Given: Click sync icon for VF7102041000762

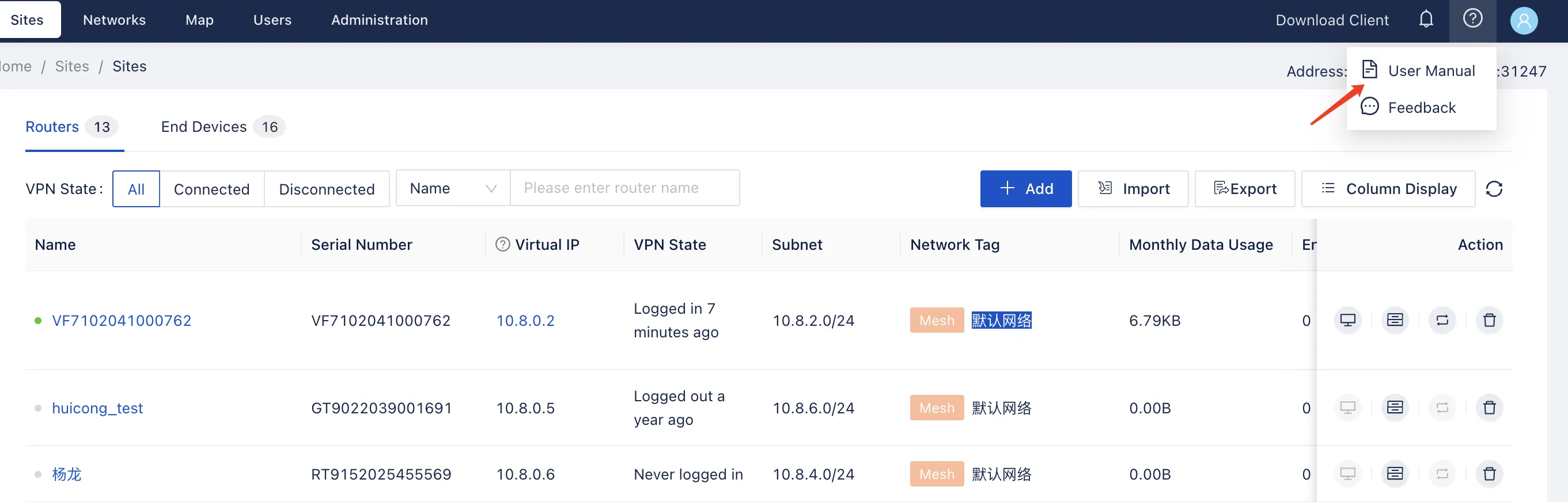Looking at the screenshot, I should click(1442, 320).
